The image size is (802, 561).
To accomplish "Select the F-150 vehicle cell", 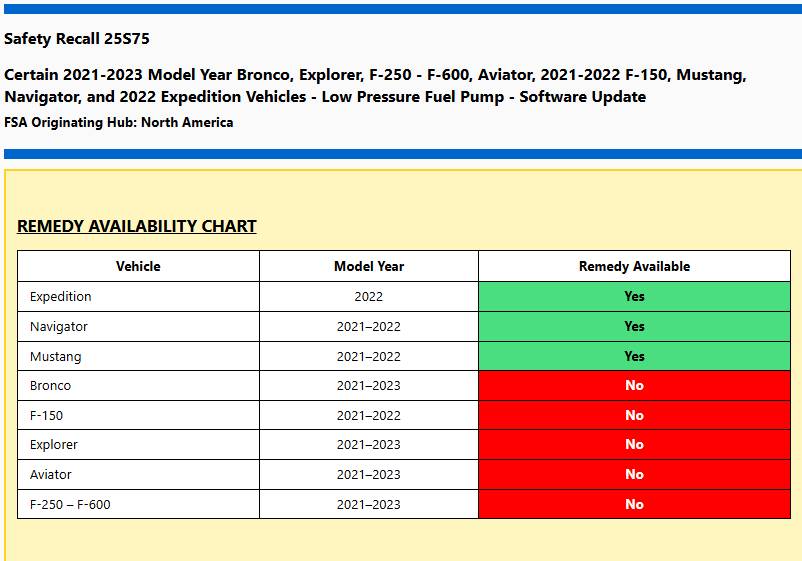I will (x=138, y=415).
